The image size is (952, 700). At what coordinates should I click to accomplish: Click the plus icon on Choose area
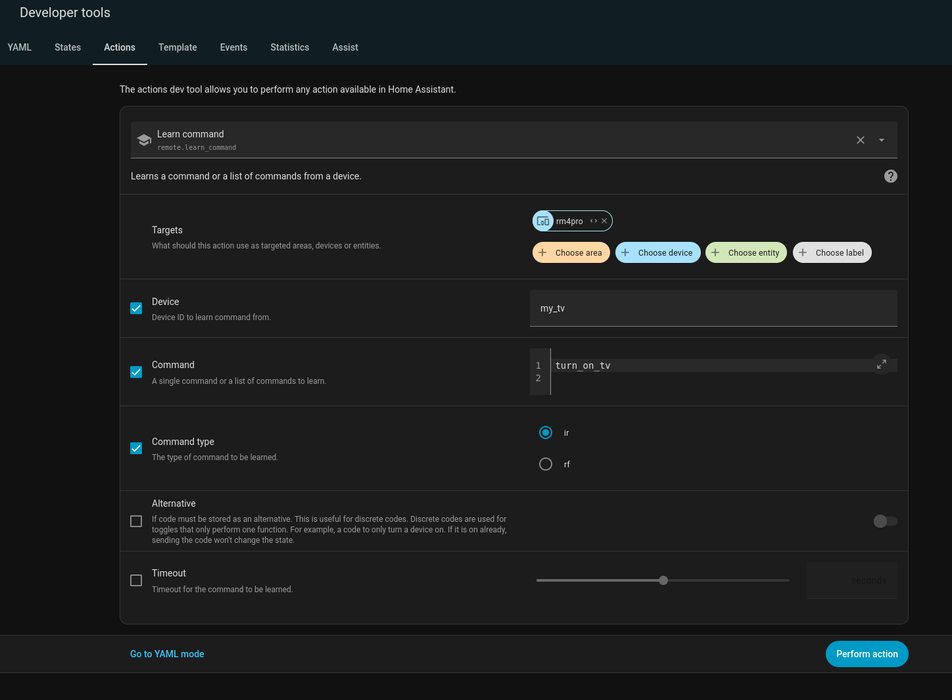[x=542, y=253]
